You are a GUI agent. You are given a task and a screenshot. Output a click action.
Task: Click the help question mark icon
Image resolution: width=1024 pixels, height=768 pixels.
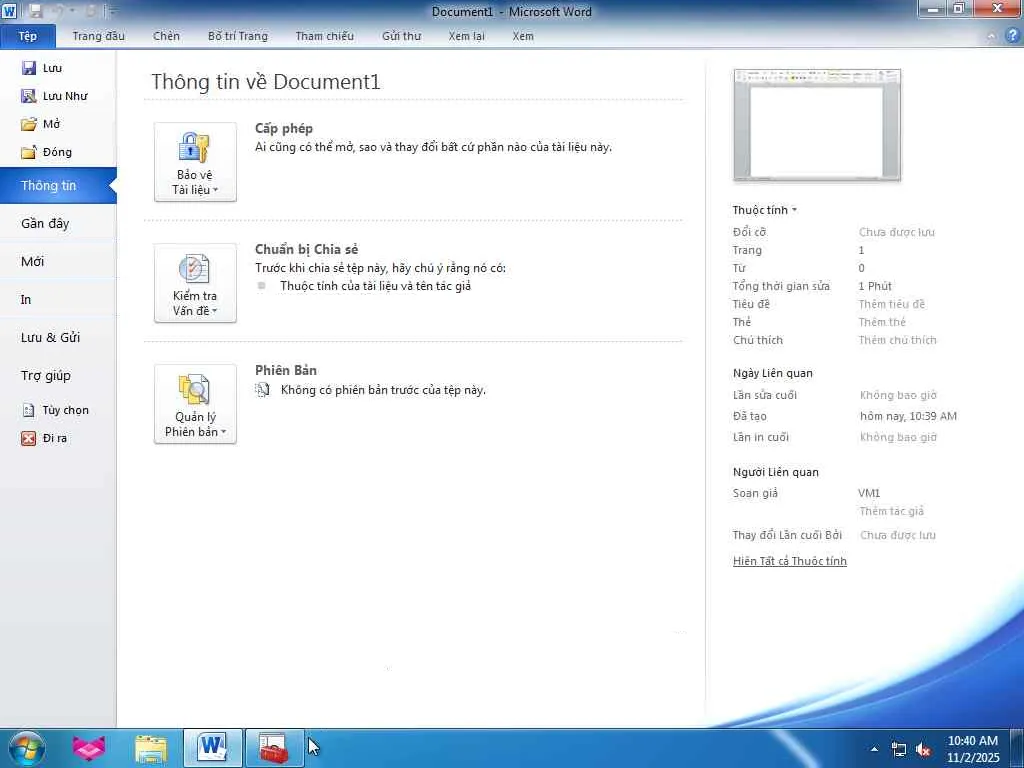point(1013,37)
